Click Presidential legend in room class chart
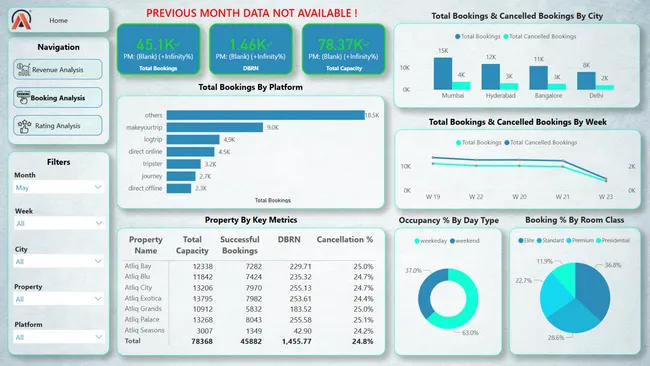This screenshot has width=650, height=366. 613,240
